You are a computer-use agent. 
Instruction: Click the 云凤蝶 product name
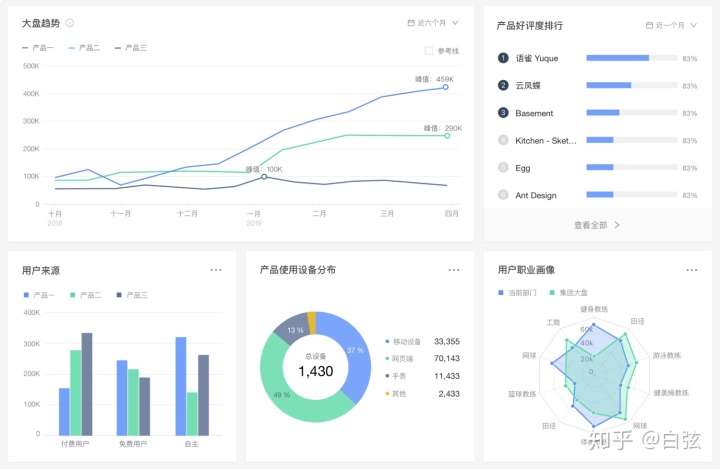528,85
